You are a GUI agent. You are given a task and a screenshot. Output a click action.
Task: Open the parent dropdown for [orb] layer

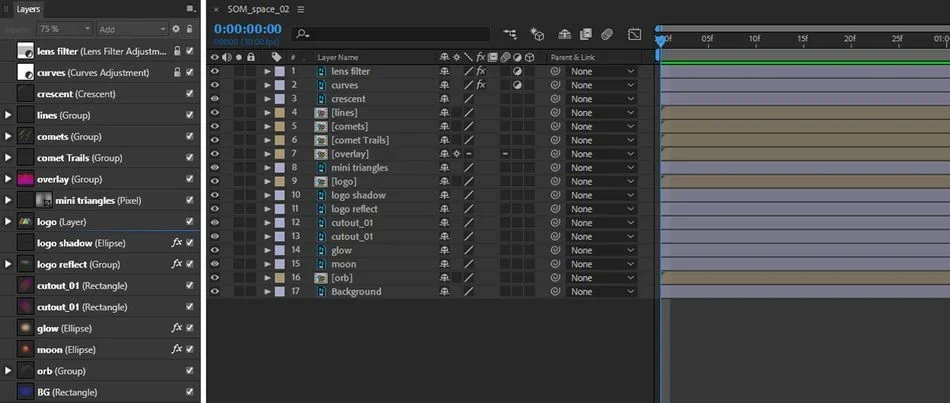click(x=602, y=278)
